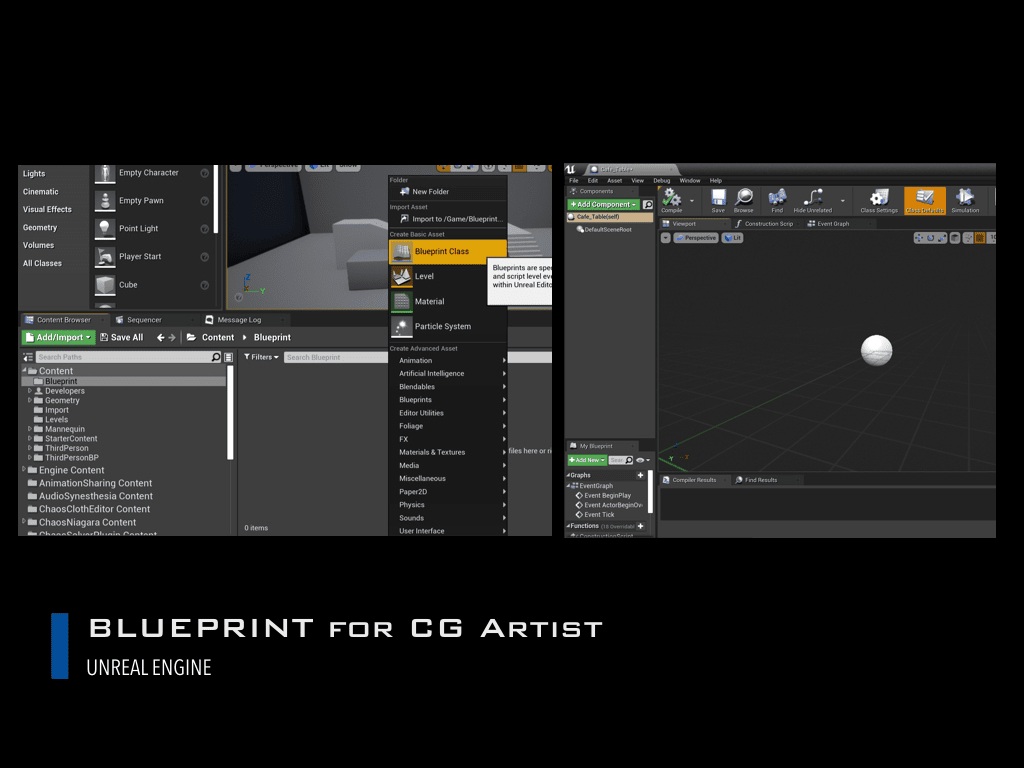This screenshot has width=1024, height=768.
Task: Open Debug menu in Blueprint editor
Action: coord(662,181)
